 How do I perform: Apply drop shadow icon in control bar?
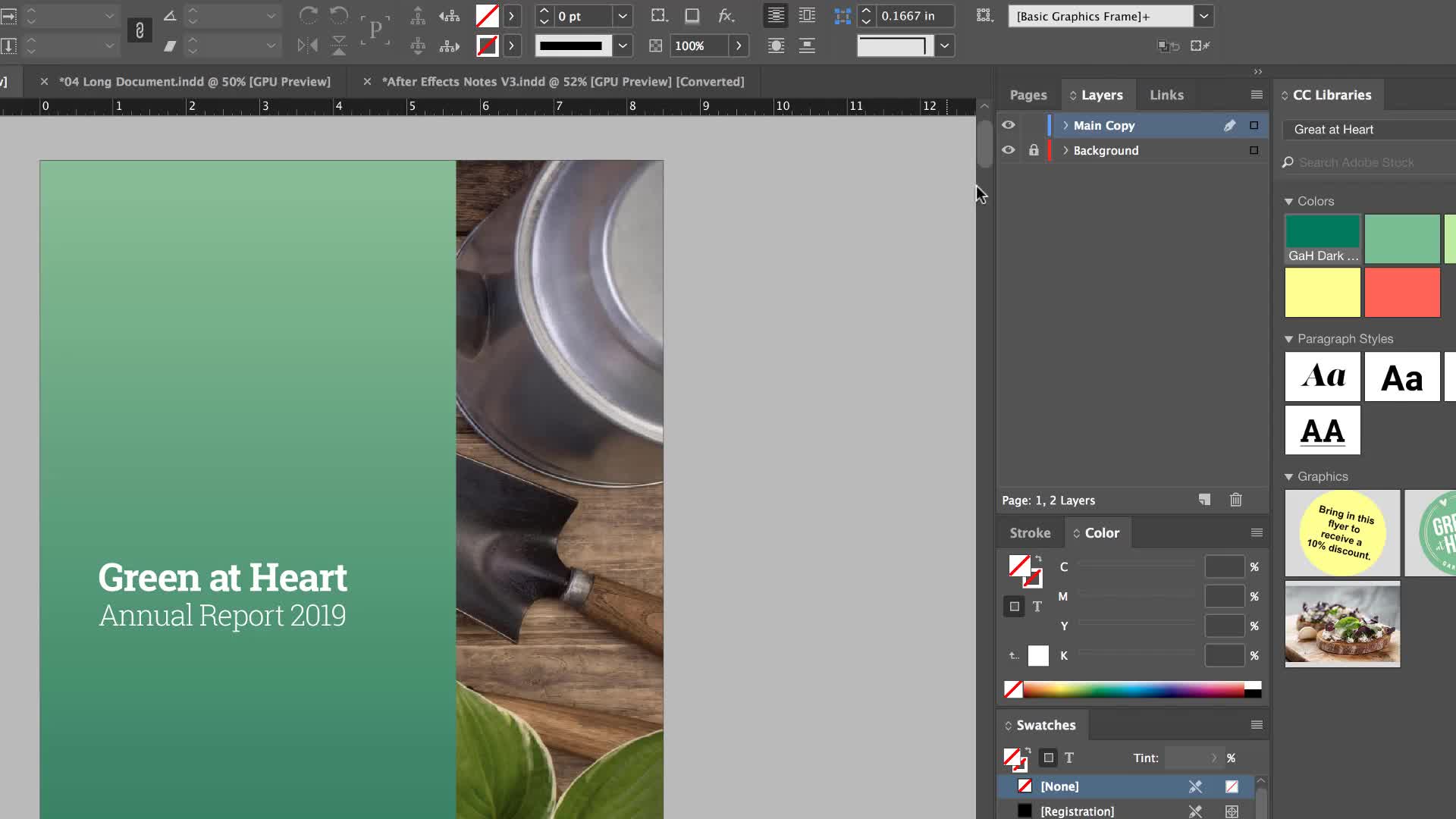692,15
